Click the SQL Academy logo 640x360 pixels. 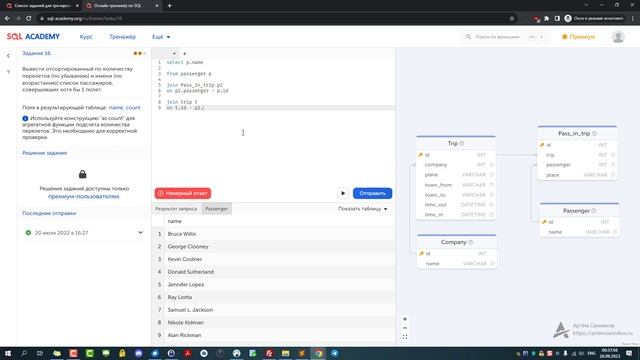(x=33, y=36)
